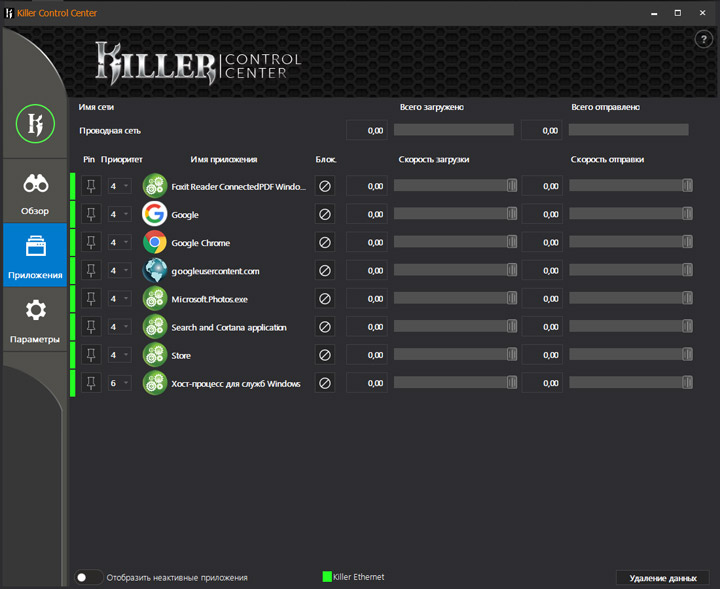Screen dimensions: 720x589
Task: Sort by Скорость загрузки column header
Action: [433, 159]
